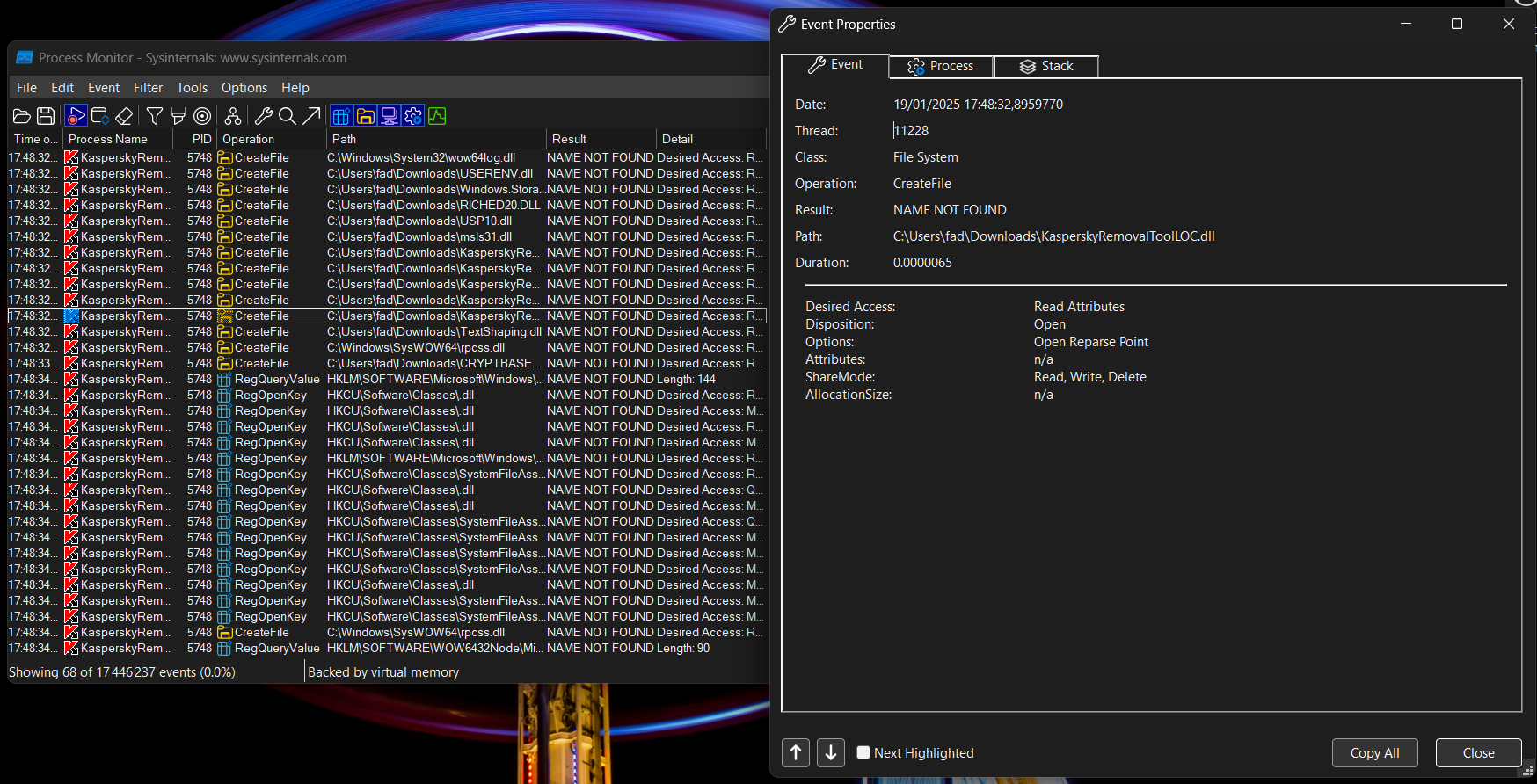Screen dimensions: 1537x784
Task: Click the Include Process From Window target icon
Action: pyautogui.click(x=202, y=116)
